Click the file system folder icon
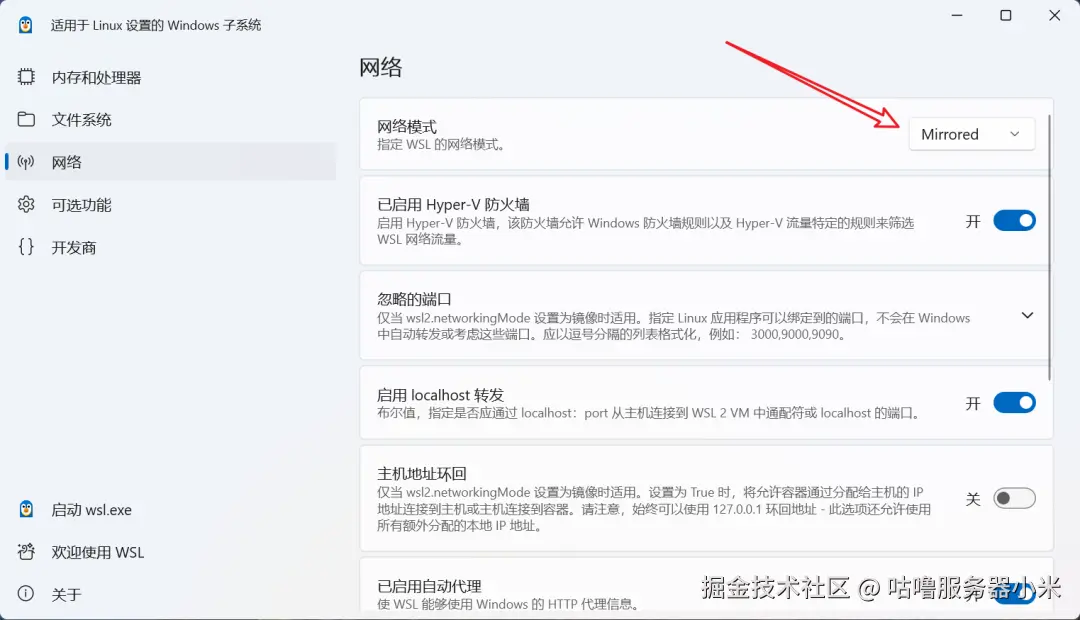The width and height of the screenshot is (1080, 620). pos(26,119)
